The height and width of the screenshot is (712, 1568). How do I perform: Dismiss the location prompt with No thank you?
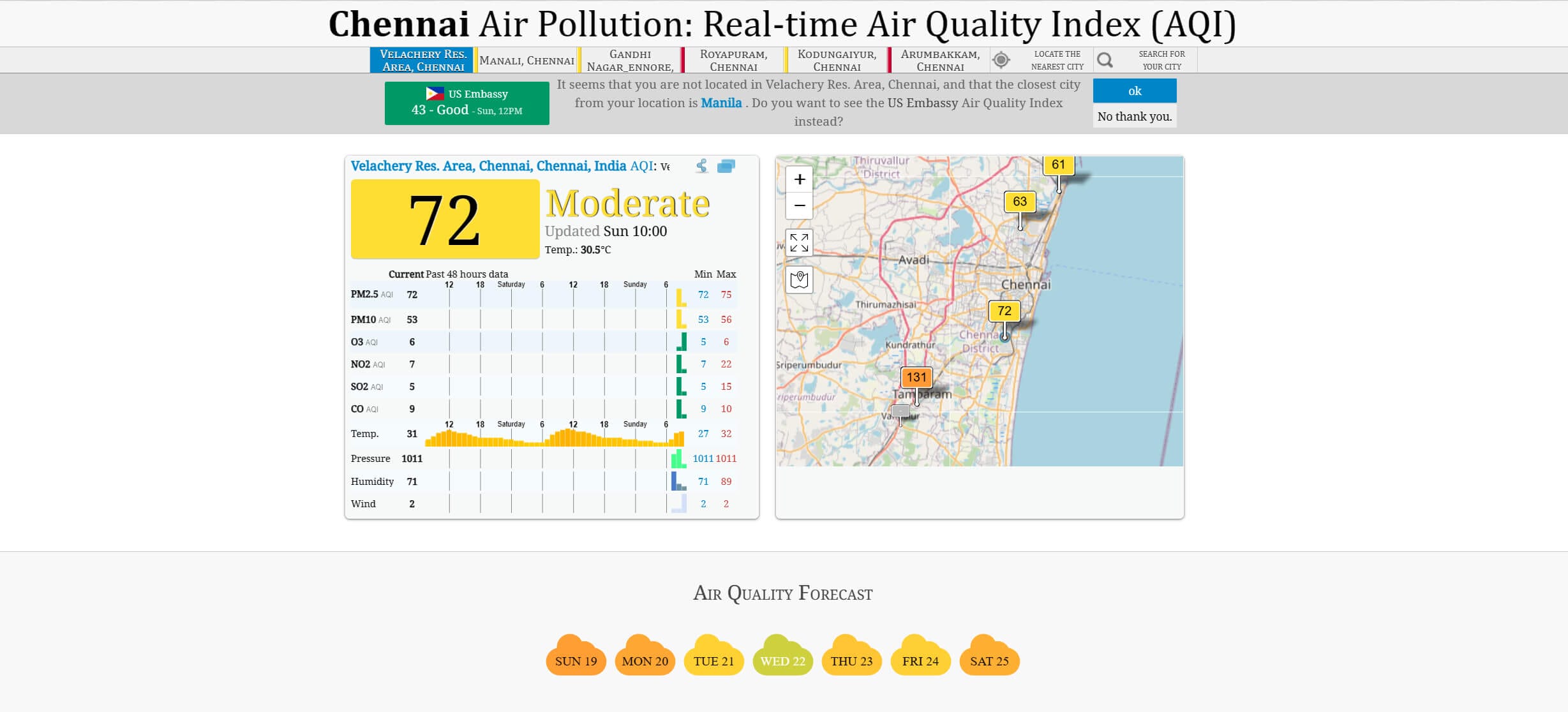[x=1135, y=116]
